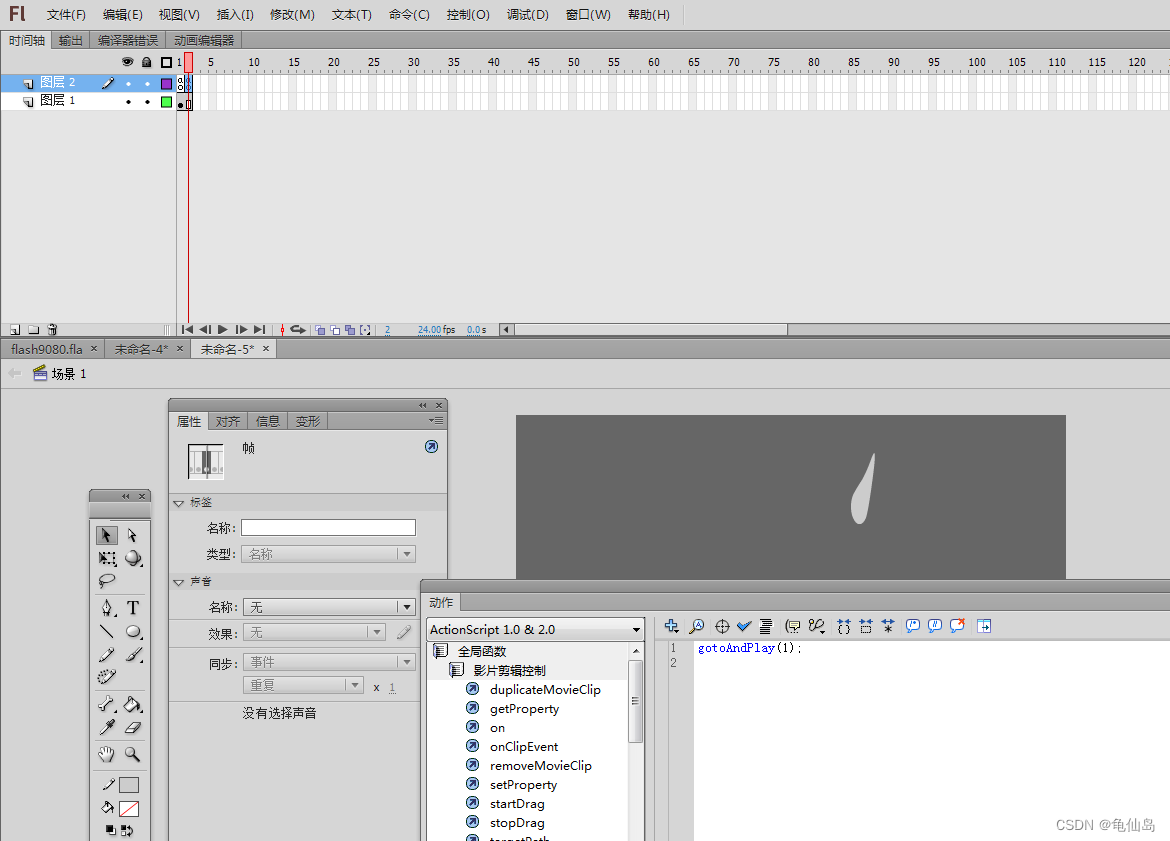1170x841 pixels.
Task: Toggle lock dot for 图层 2
Action: [x=147, y=84]
